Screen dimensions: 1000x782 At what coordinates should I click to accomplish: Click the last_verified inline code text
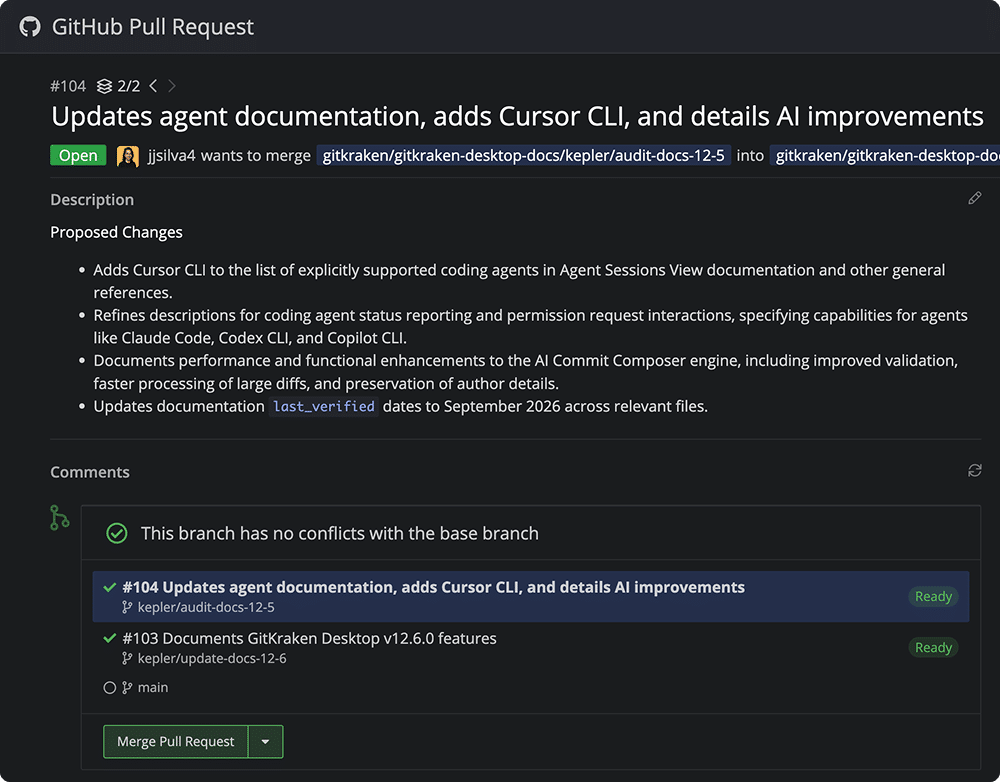[324, 406]
